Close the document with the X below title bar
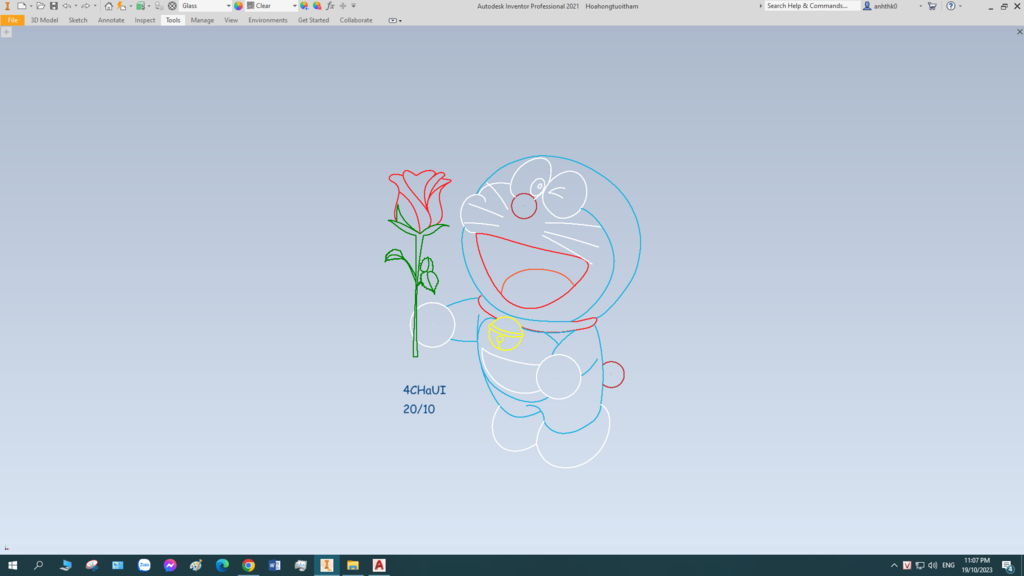The width and height of the screenshot is (1024, 576). [x=1019, y=31]
